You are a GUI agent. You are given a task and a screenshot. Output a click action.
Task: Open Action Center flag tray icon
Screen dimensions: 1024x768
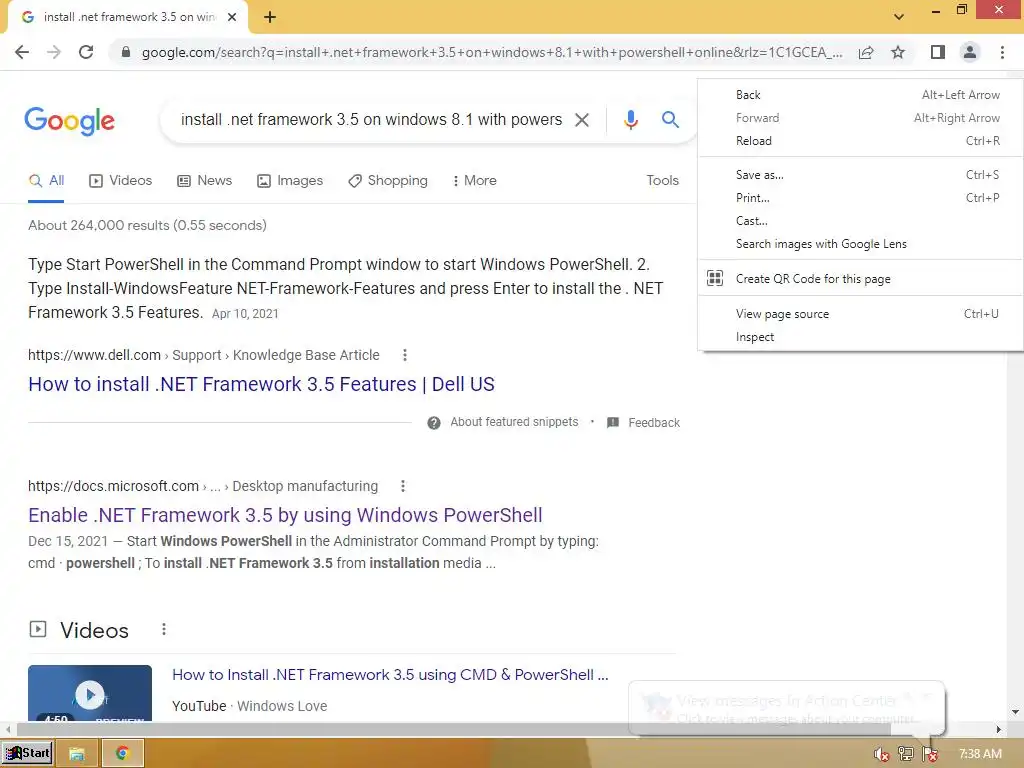click(929, 754)
